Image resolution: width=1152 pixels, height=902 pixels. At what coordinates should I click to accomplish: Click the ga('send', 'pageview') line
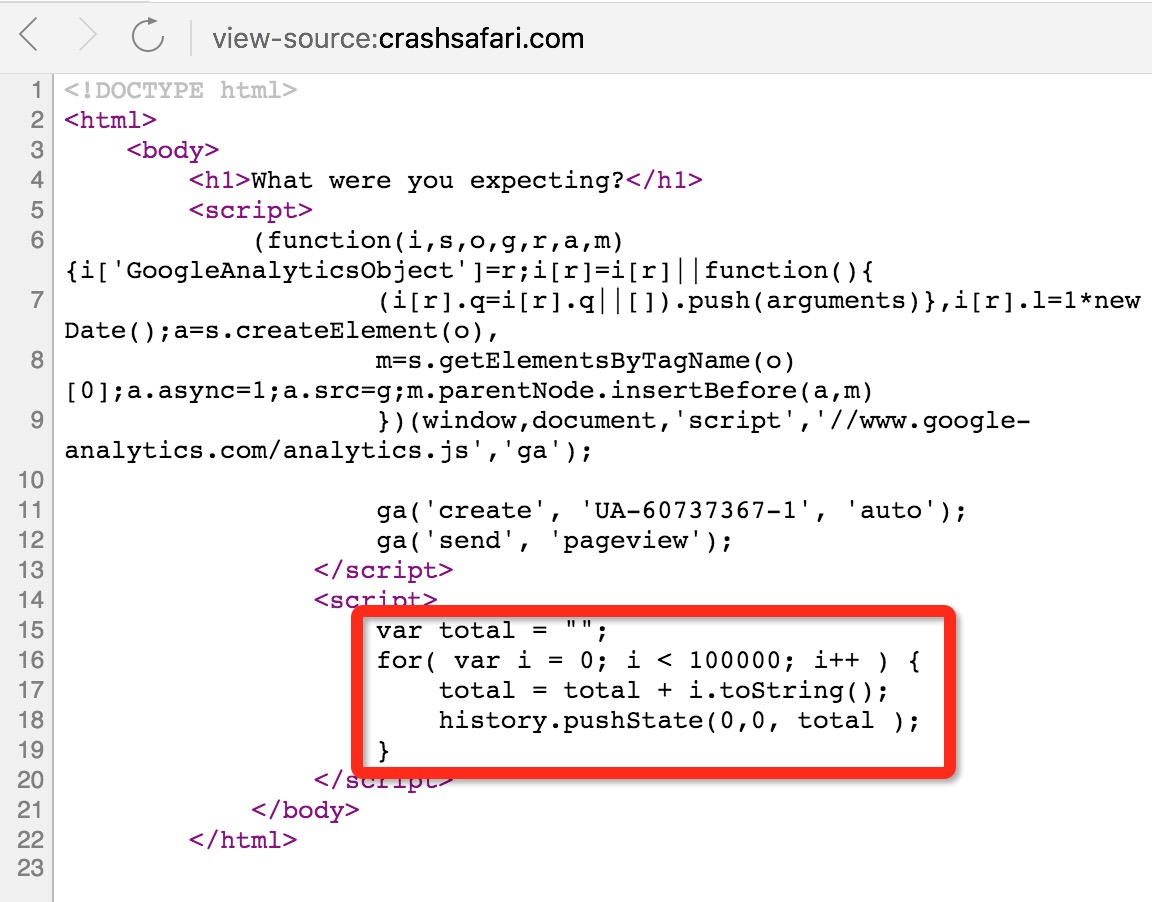(555, 541)
